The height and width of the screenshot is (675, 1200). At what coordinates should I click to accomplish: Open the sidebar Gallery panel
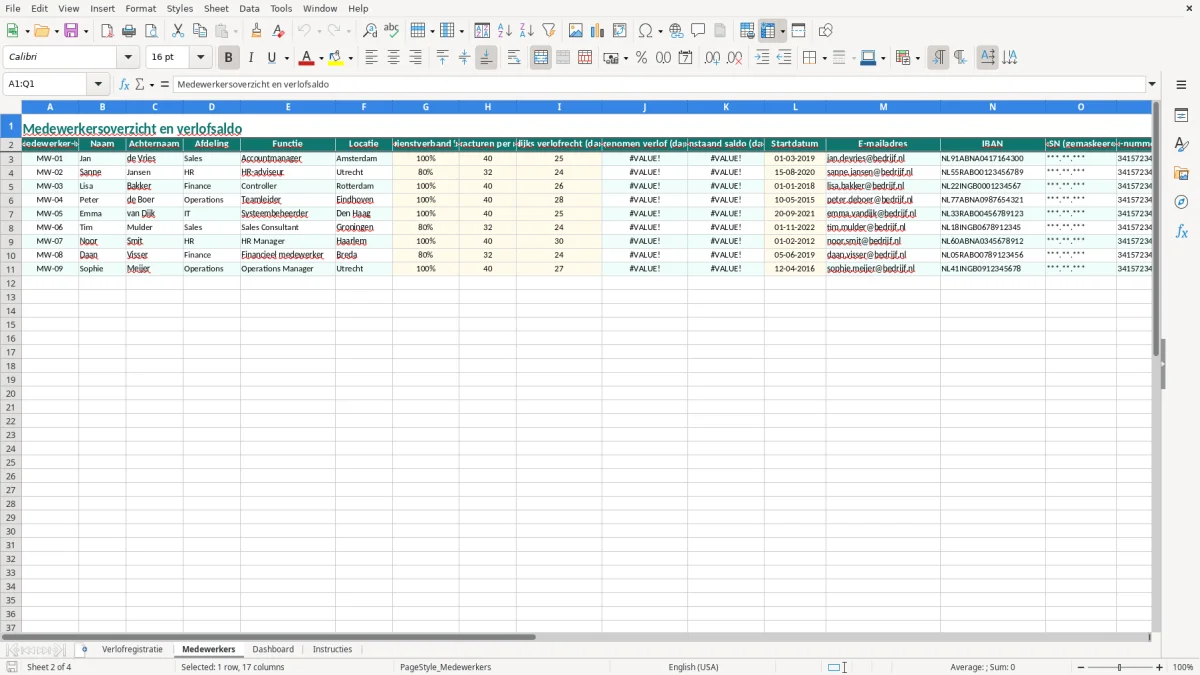click(1181, 174)
